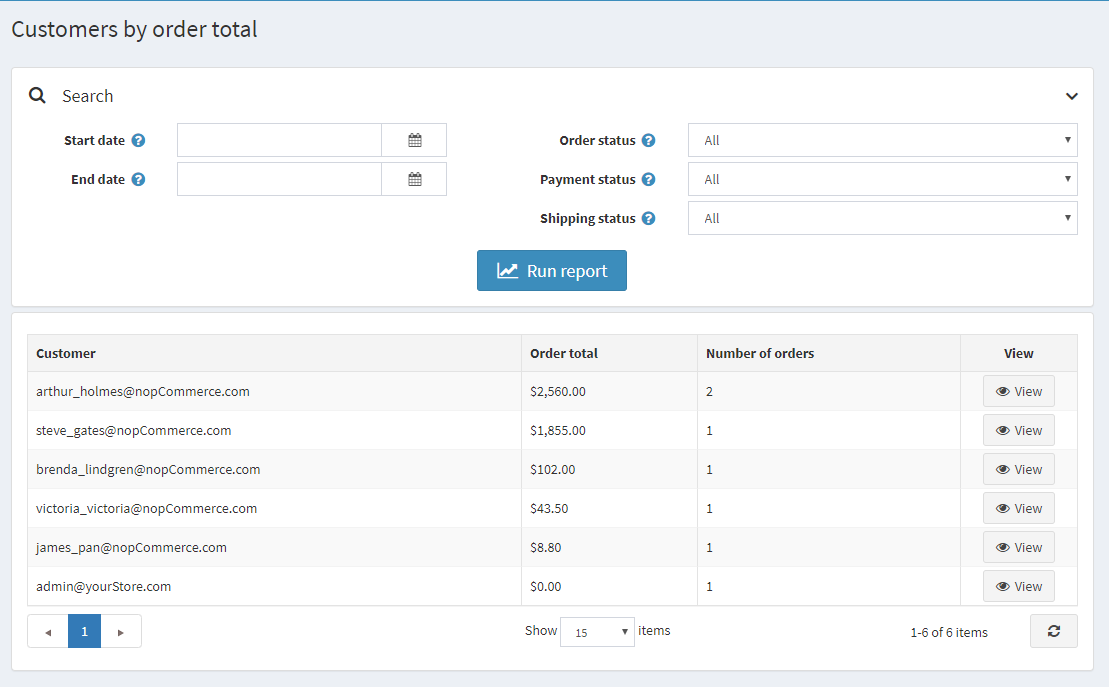1109x687 pixels.
Task: Open the Order status dropdown
Action: click(882, 141)
